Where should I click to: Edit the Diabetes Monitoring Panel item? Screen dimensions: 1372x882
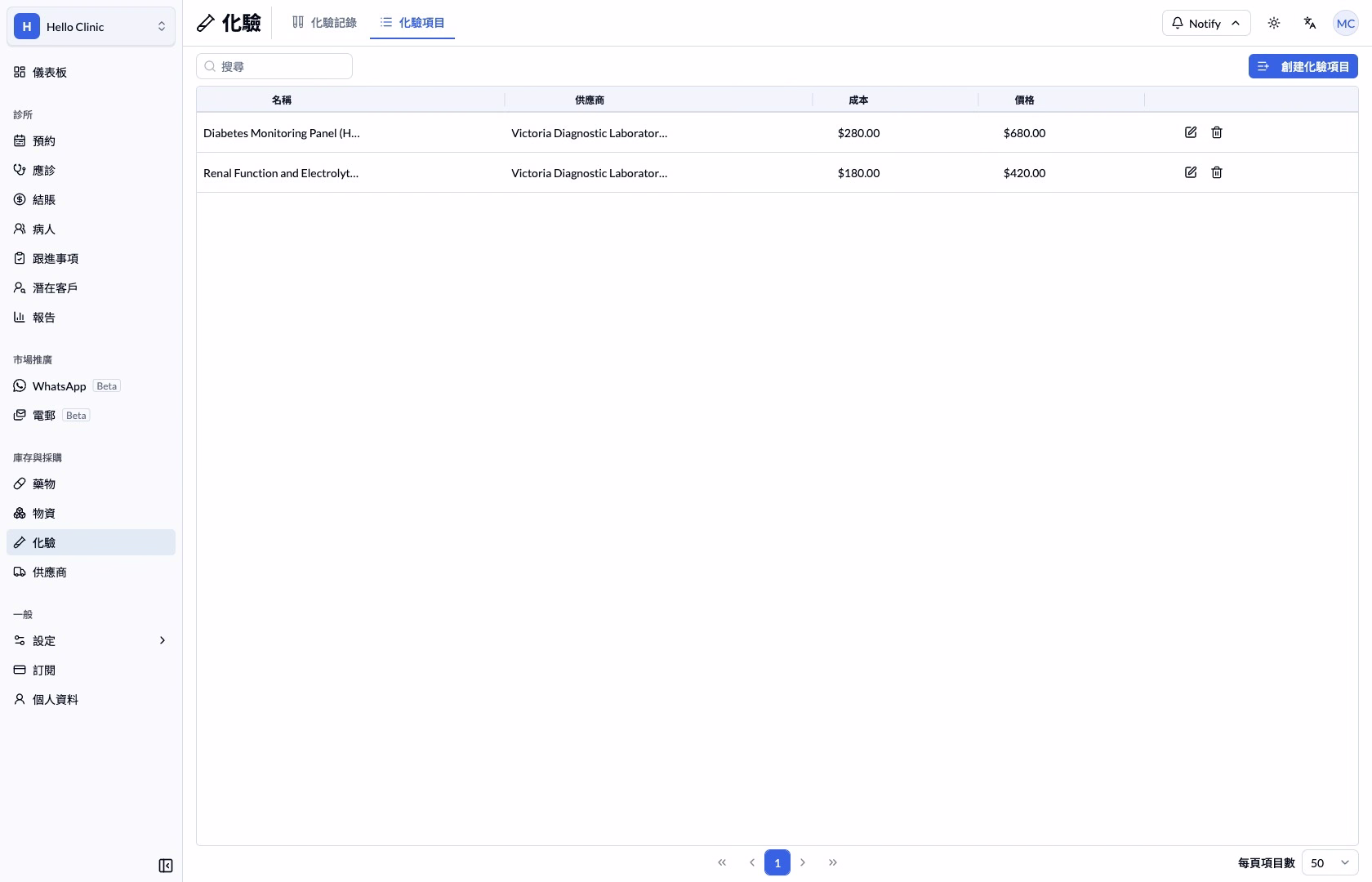coord(1191,132)
